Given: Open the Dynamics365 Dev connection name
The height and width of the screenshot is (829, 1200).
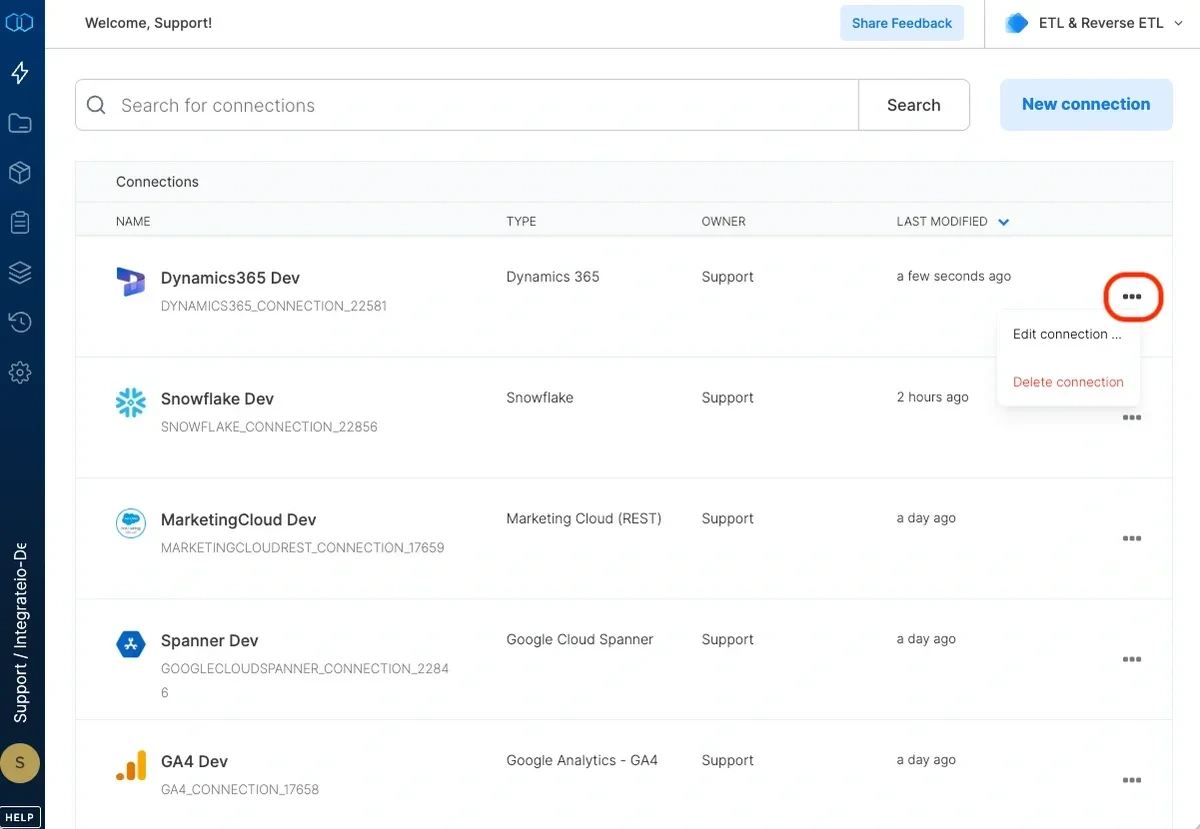Looking at the screenshot, I should (x=230, y=278).
